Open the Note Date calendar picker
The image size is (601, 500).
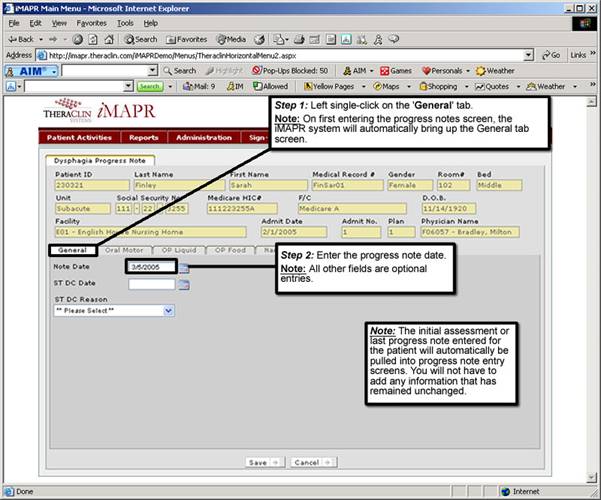(x=184, y=267)
